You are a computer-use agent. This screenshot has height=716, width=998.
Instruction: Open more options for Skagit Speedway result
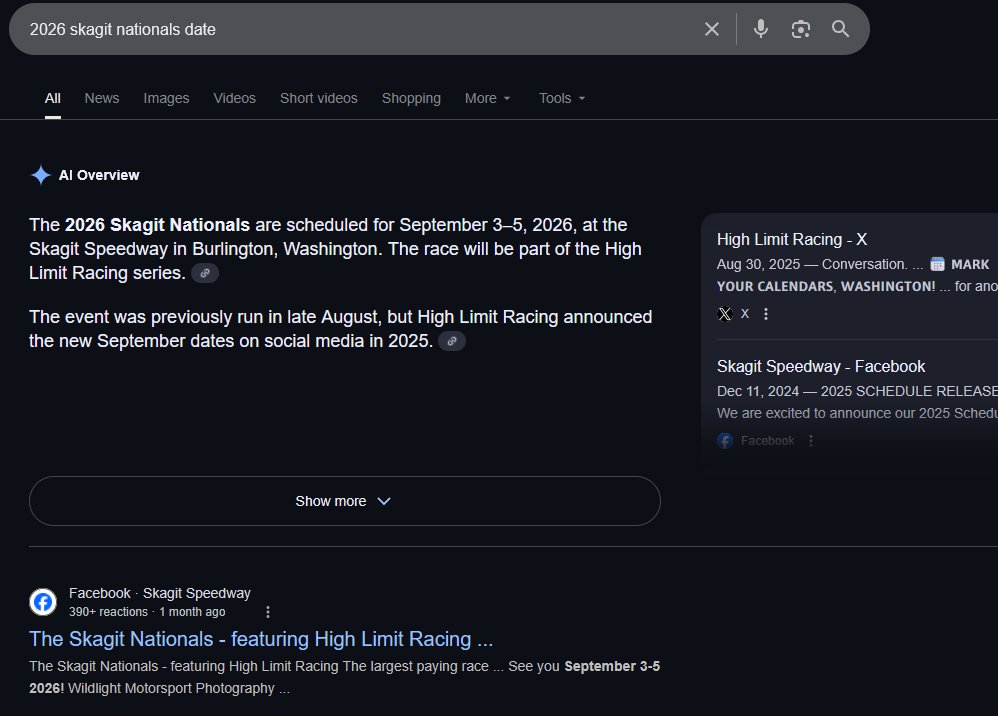pos(267,612)
